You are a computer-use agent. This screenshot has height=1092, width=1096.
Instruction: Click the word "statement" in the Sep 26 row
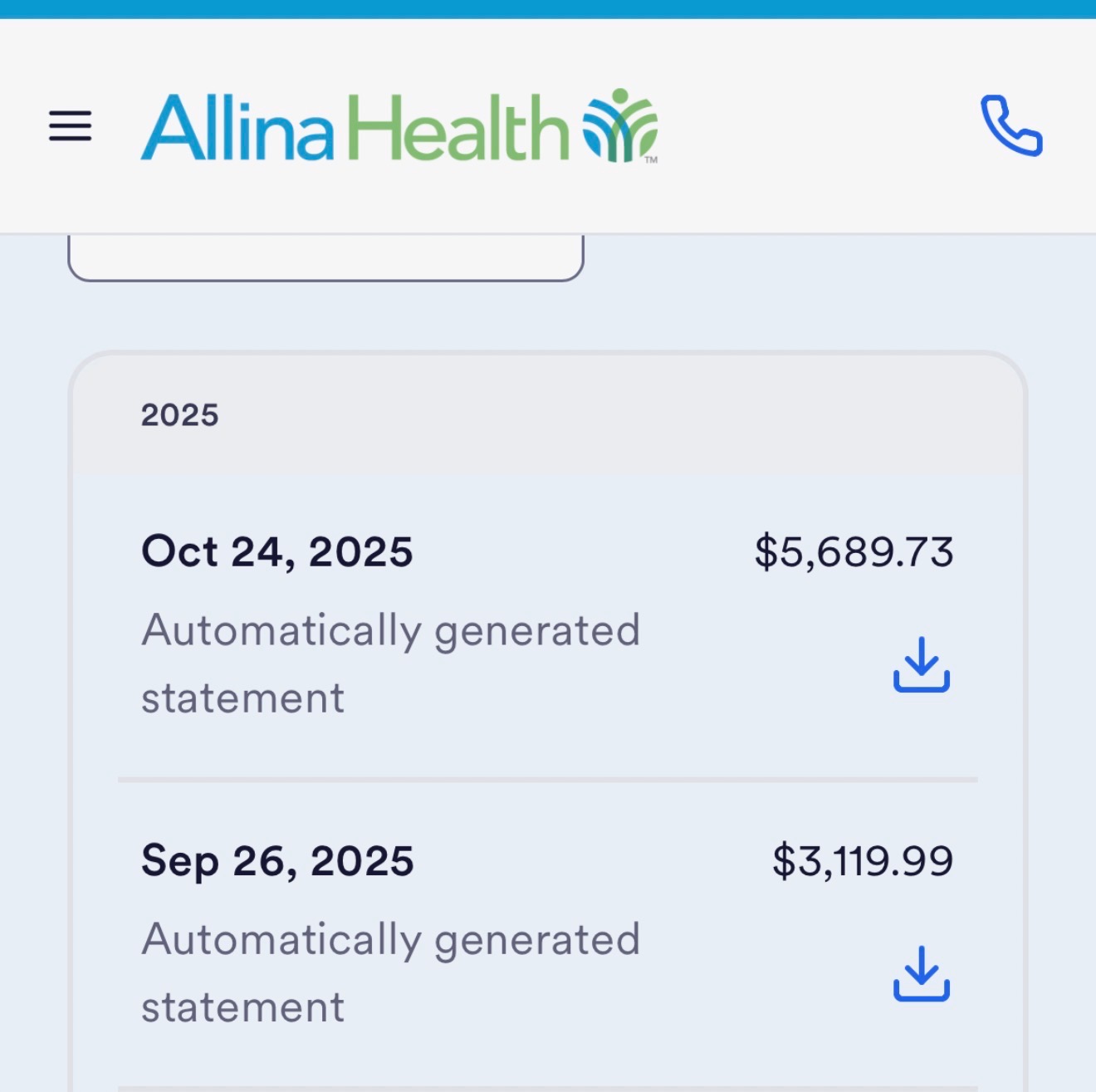tap(242, 1007)
